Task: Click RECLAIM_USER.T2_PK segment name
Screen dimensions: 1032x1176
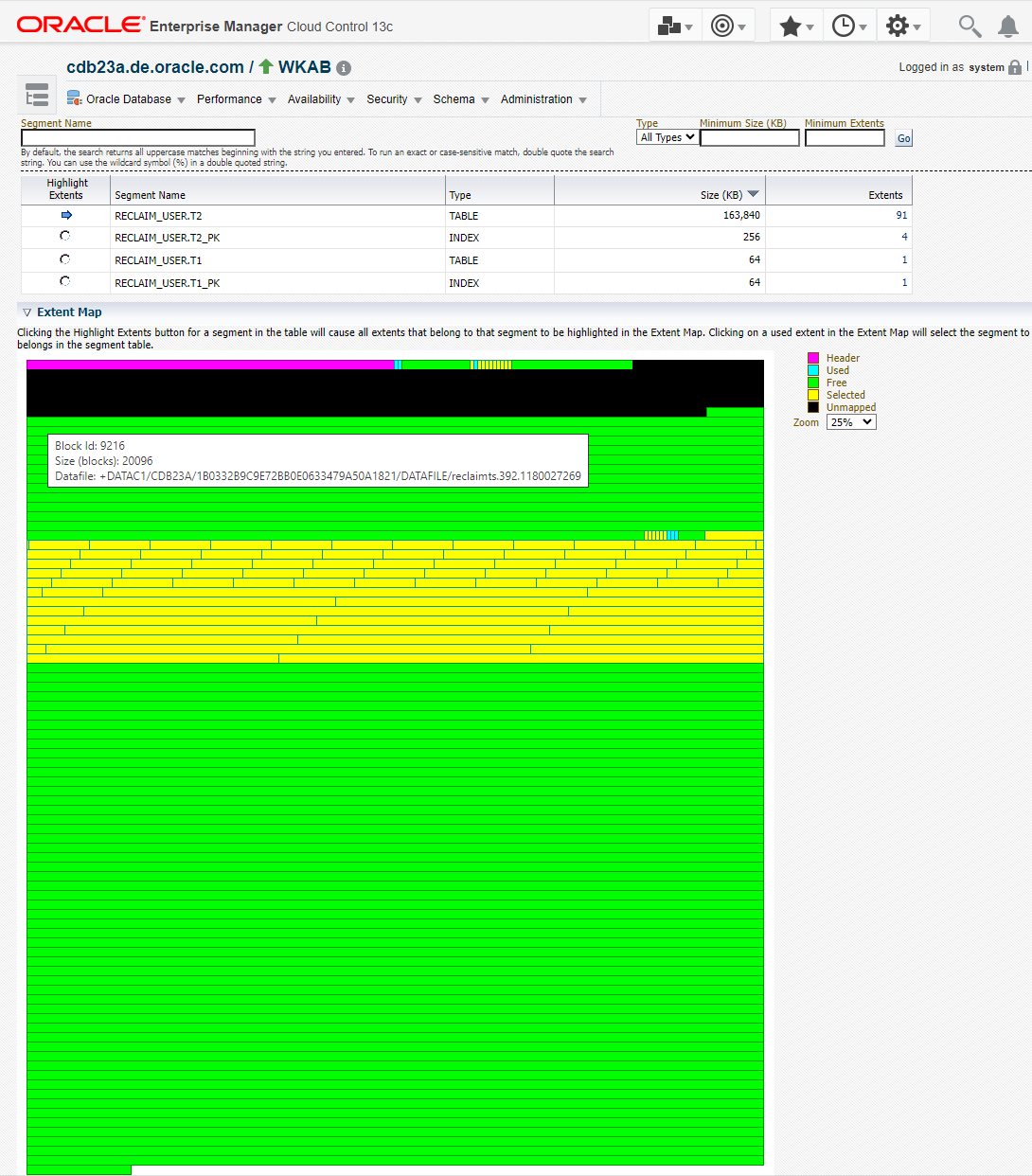Action: [x=168, y=238]
